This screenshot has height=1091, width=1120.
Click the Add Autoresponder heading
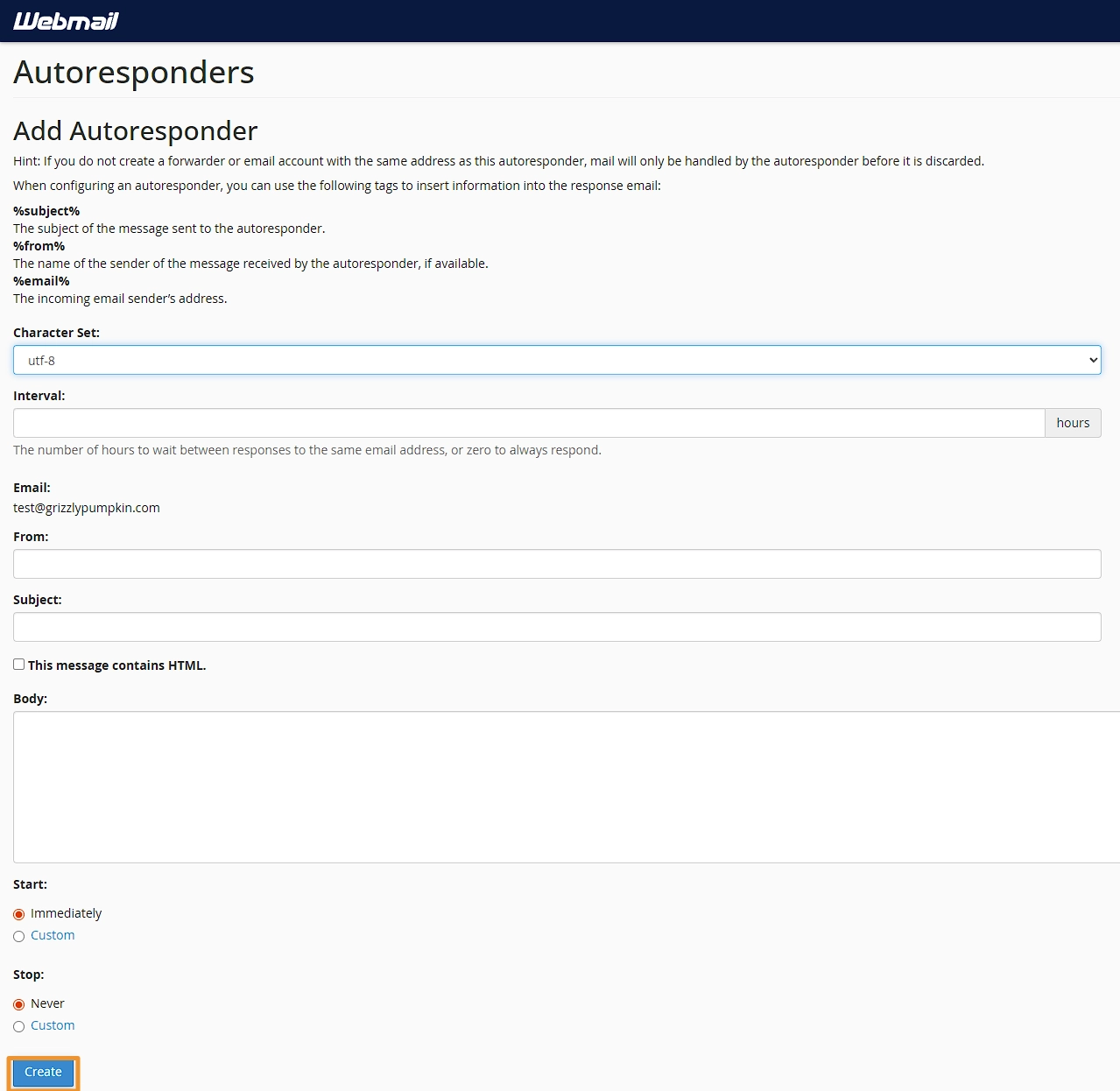pyautogui.click(x=134, y=130)
